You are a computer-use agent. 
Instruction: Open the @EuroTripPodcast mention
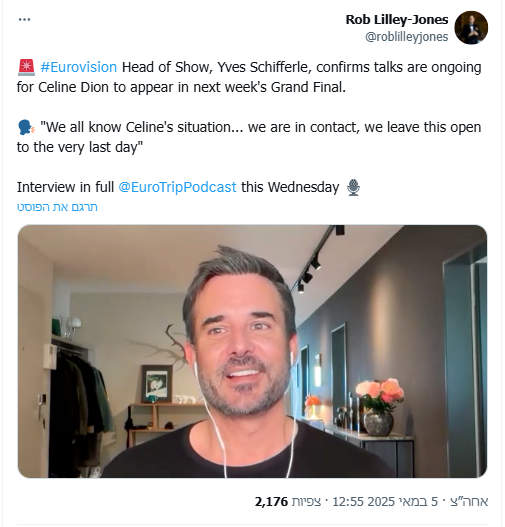pyautogui.click(x=177, y=187)
